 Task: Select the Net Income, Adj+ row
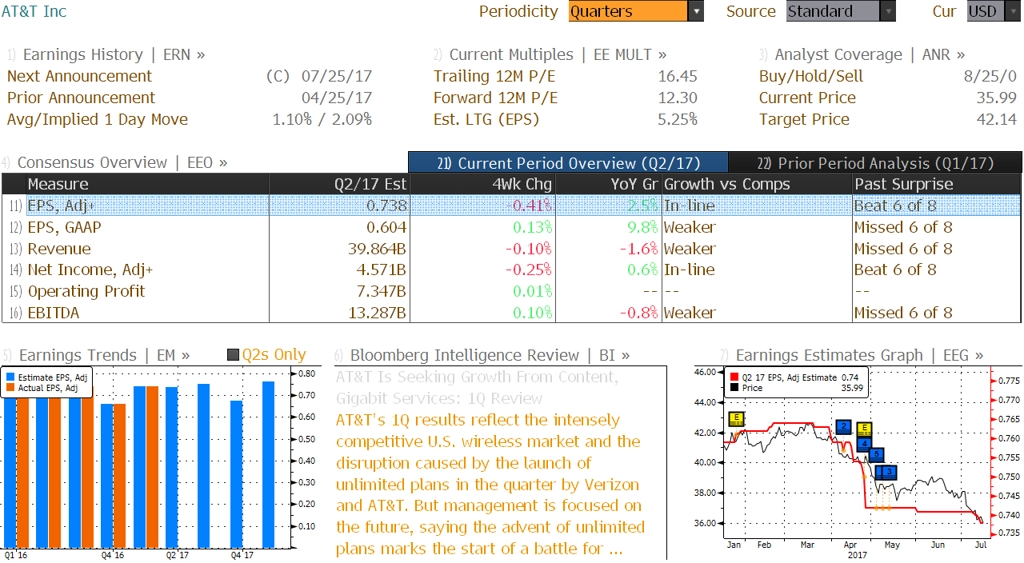coord(511,269)
